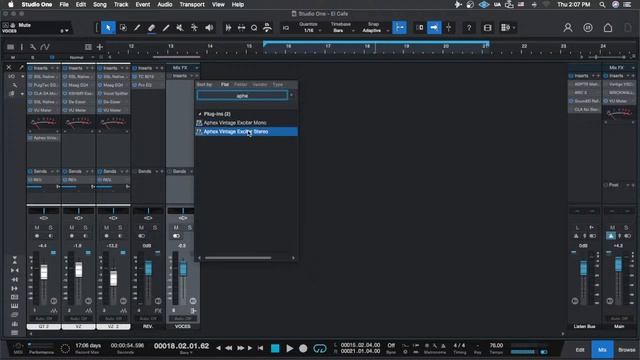Image resolution: width=640 pixels, height=360 pixels.
Task: Select the Range tool
Action: tap(123, 28)
